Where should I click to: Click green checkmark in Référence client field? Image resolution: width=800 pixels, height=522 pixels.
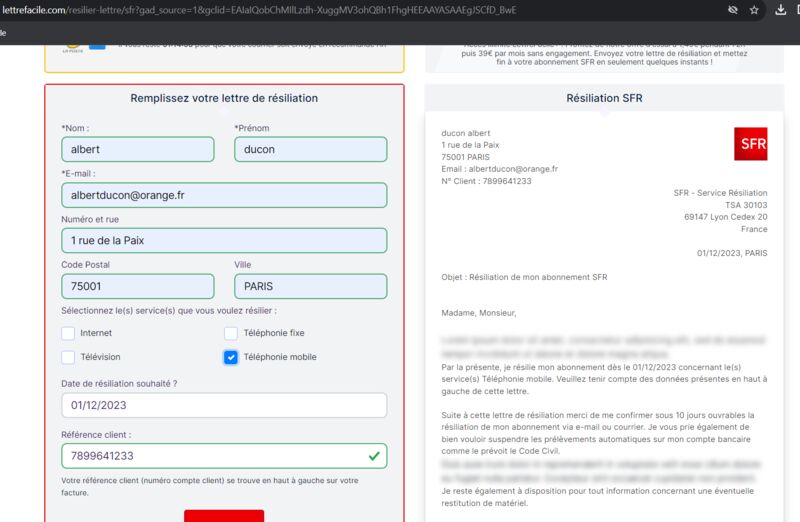click(x=374, y=456)
